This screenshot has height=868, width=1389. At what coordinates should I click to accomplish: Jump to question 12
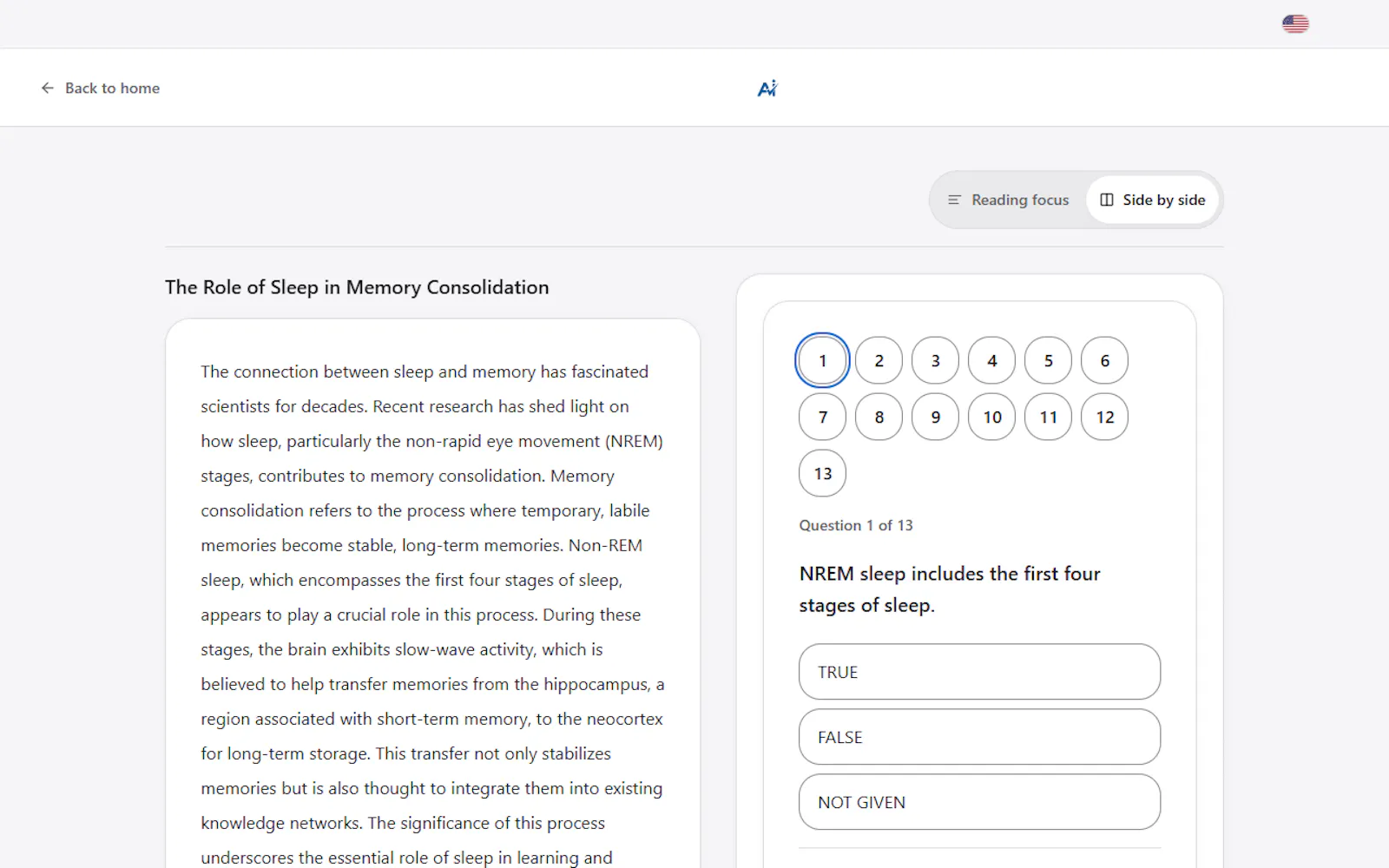(x=1104, y=417)
